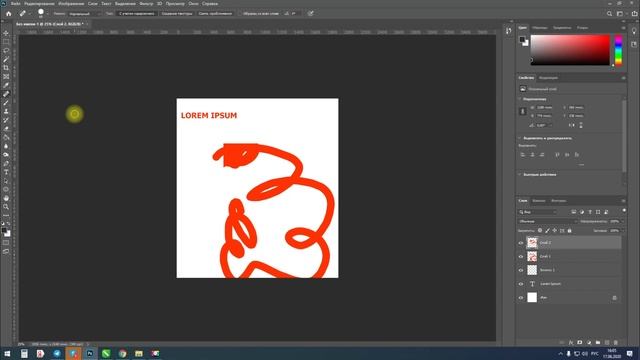Open the History panel icon beside the canvas
Viewport: 640px width, 360px height.
pos(509,31)
